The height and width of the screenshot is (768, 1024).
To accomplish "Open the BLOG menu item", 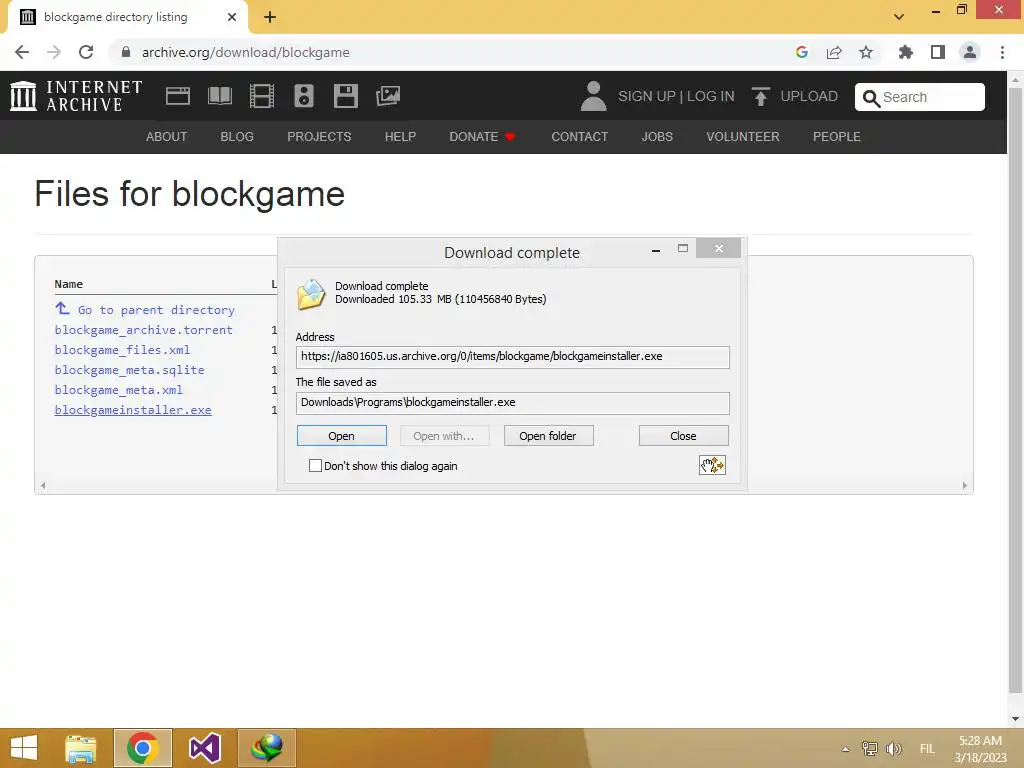I will [x=237, y=136].
